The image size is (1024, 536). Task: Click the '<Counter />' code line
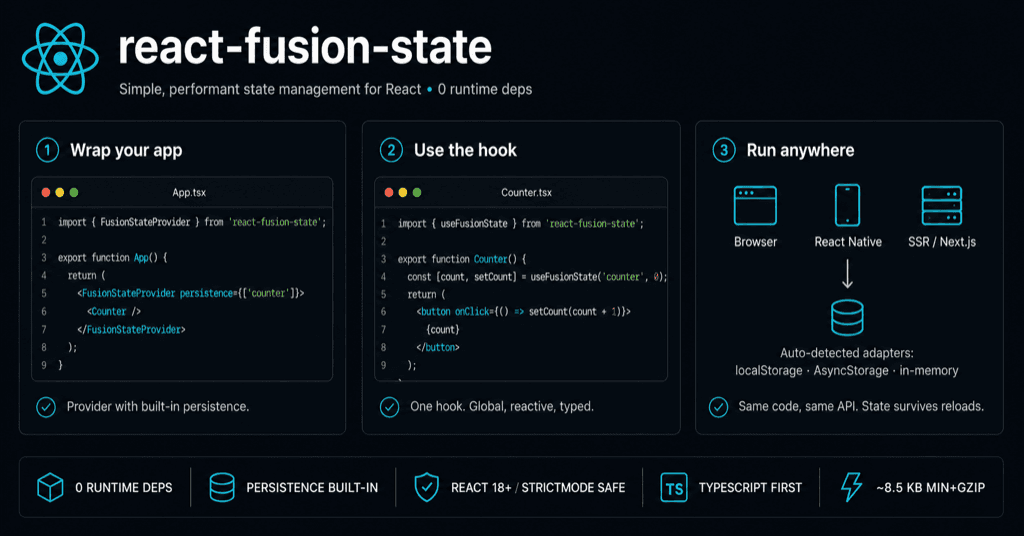click(114, 311)
